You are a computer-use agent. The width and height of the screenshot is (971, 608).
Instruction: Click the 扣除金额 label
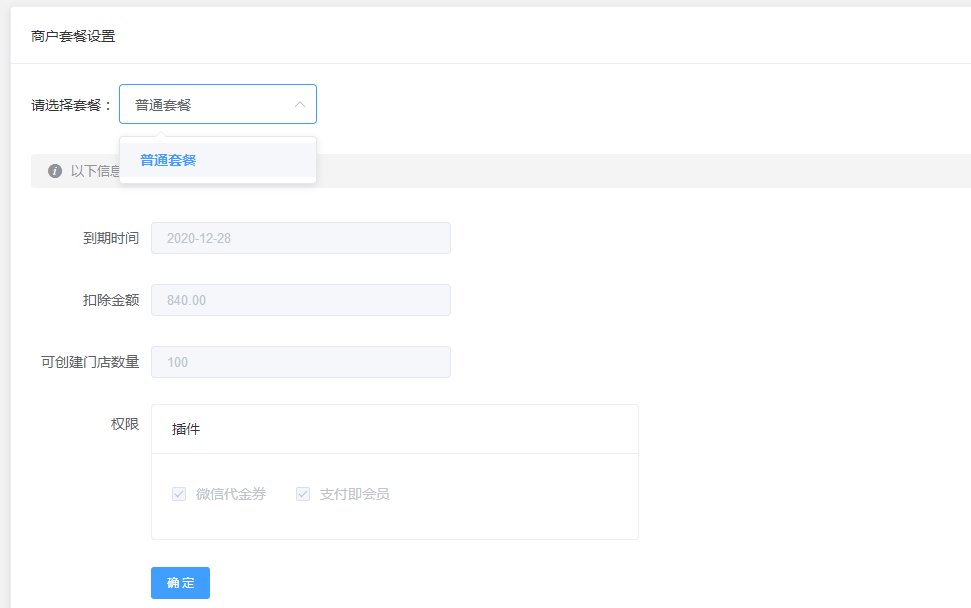click(x=111, y=300)
